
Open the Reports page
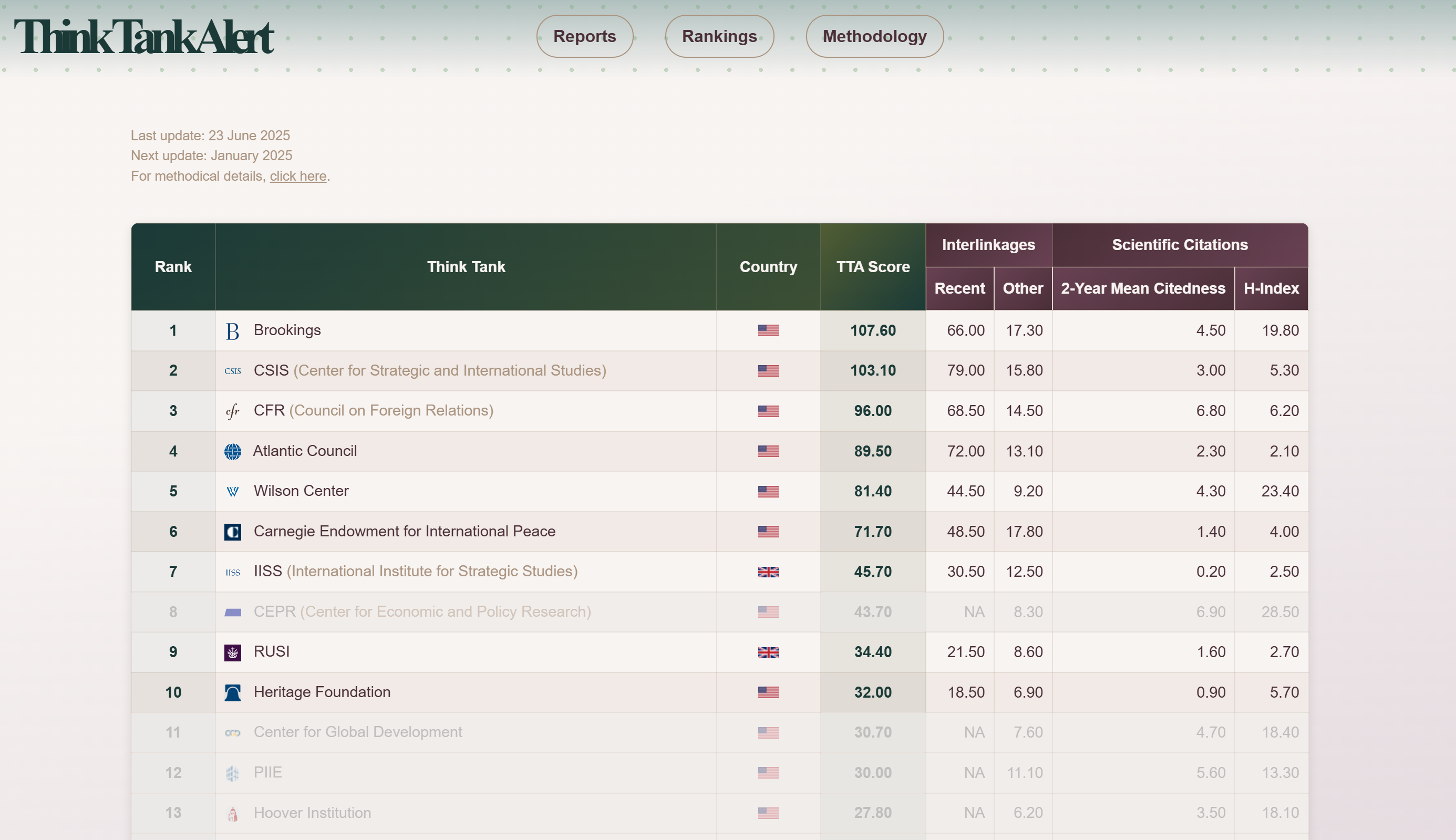pos(584,36)
